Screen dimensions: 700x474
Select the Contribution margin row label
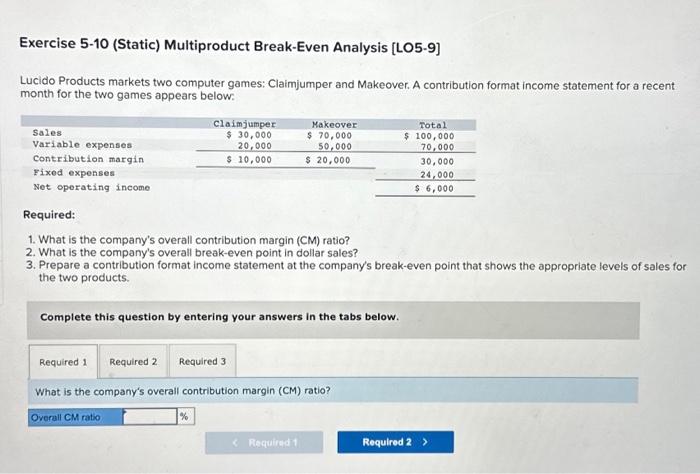coord(88,159)
